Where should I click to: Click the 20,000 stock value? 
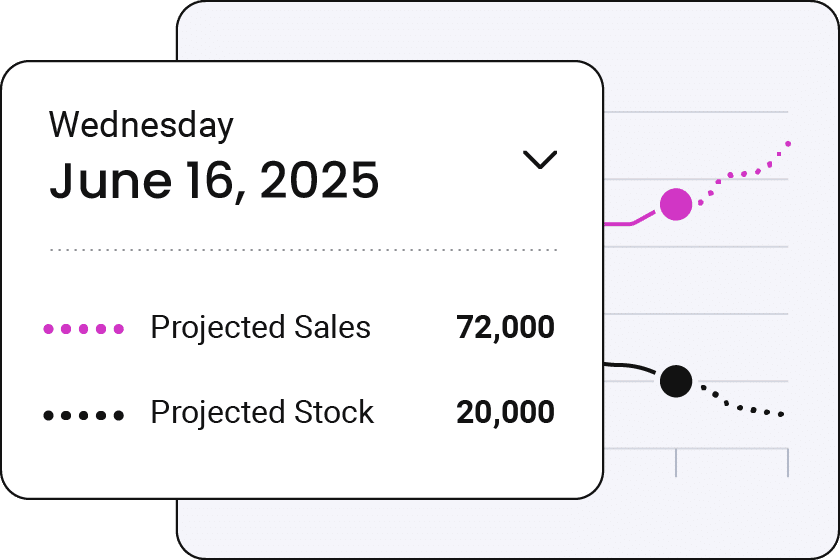(x=505, y=413)
